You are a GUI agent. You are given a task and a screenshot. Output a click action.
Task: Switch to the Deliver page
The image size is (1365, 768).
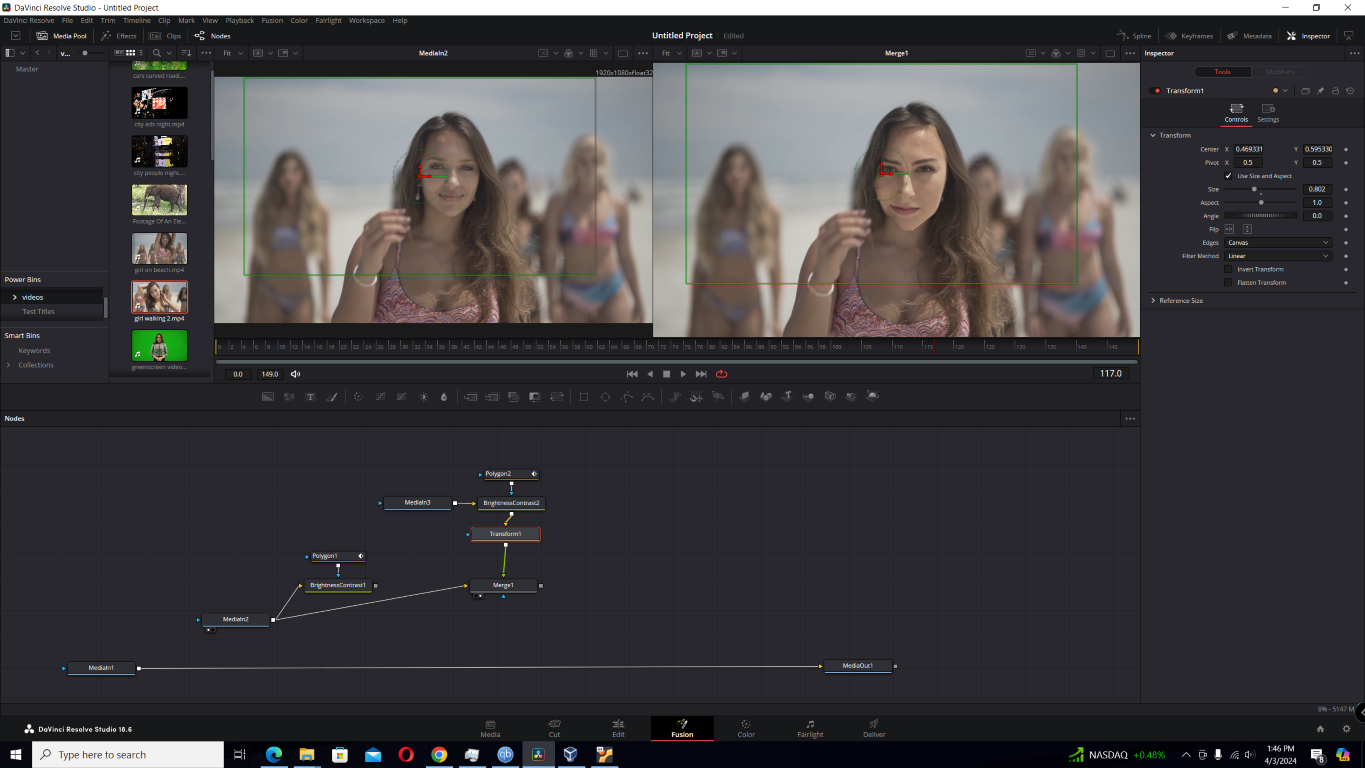(874, 728)
